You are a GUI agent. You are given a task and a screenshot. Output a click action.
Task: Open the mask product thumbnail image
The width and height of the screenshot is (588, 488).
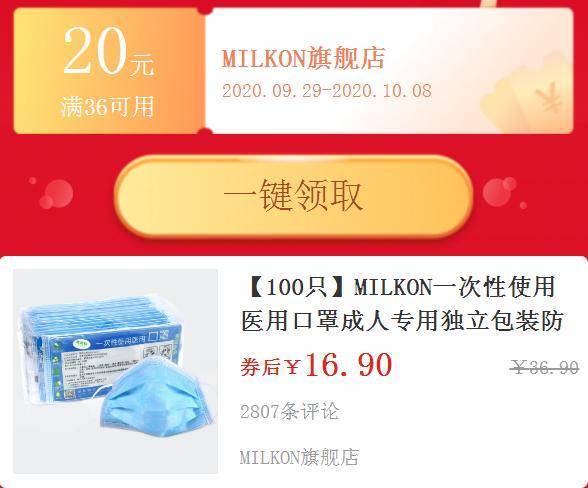[116, 371]
